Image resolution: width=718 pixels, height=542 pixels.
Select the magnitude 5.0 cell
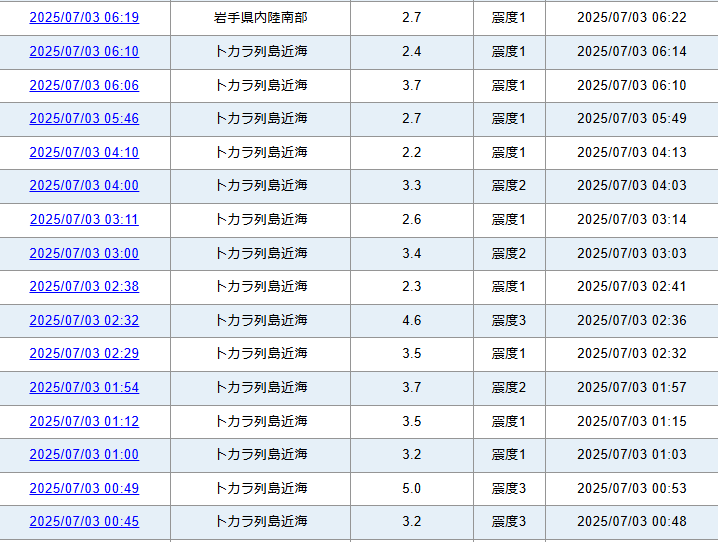click(412, 488)
